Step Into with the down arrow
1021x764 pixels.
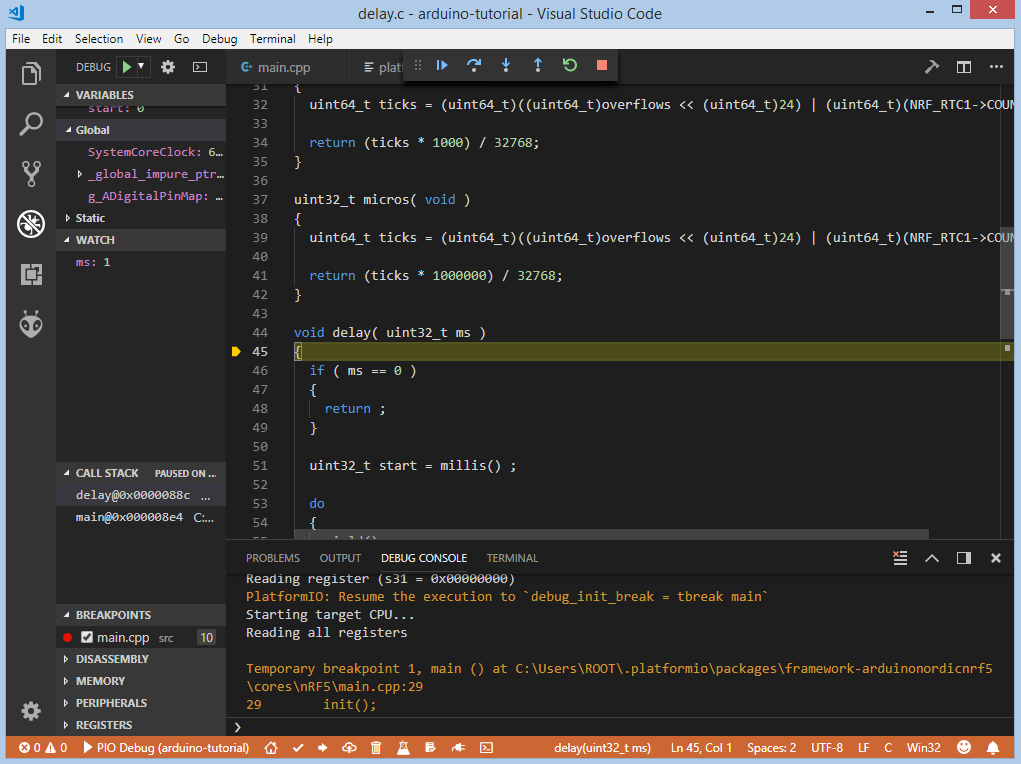coord(506,65)
